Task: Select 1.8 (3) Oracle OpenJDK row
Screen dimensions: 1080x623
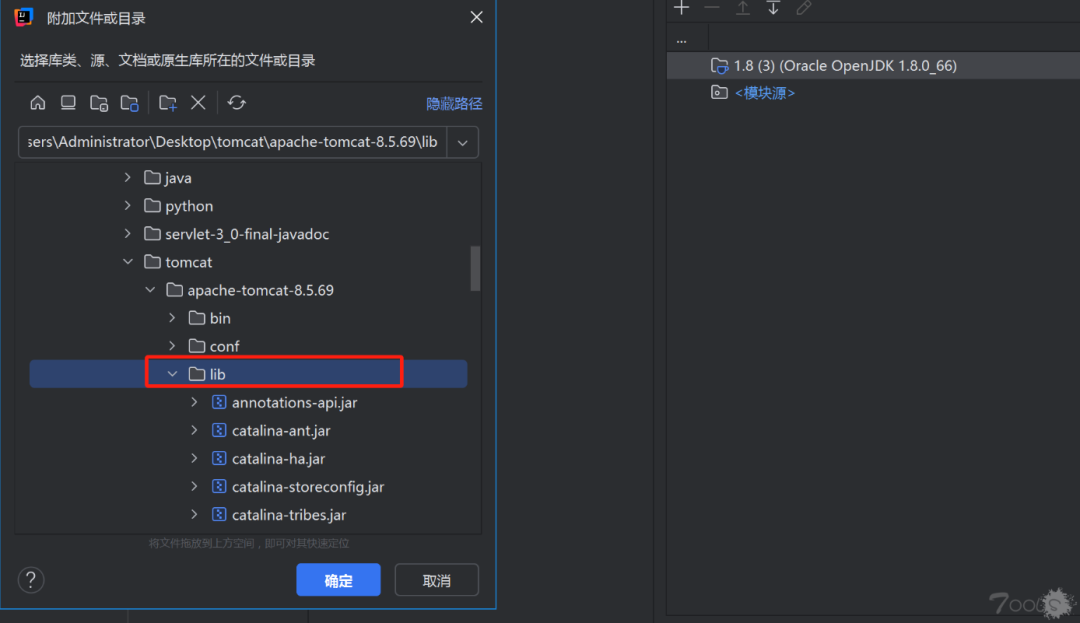Action: [873, 65]
